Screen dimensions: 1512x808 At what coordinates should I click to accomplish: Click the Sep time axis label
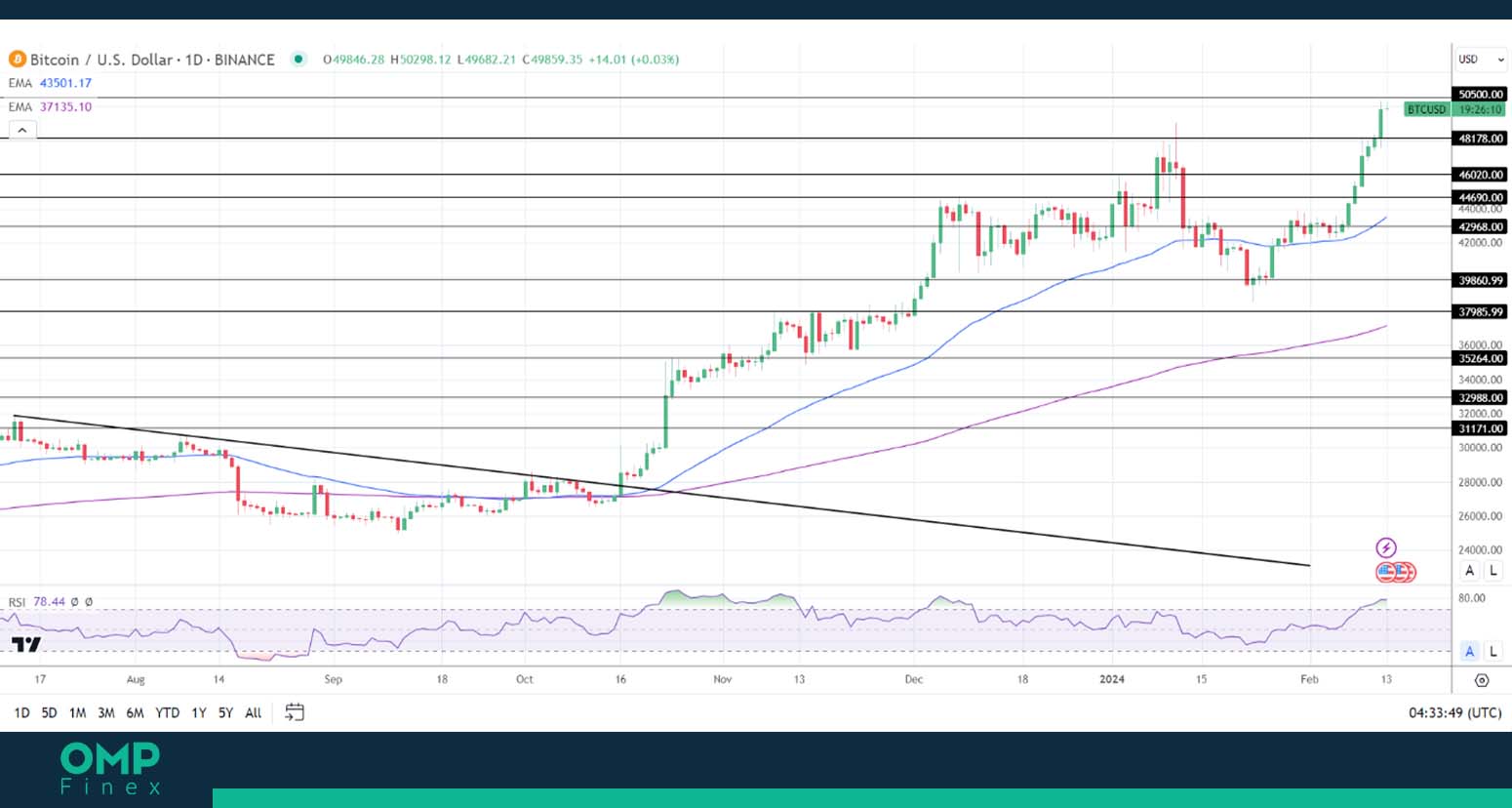click(x=333, y=679)
